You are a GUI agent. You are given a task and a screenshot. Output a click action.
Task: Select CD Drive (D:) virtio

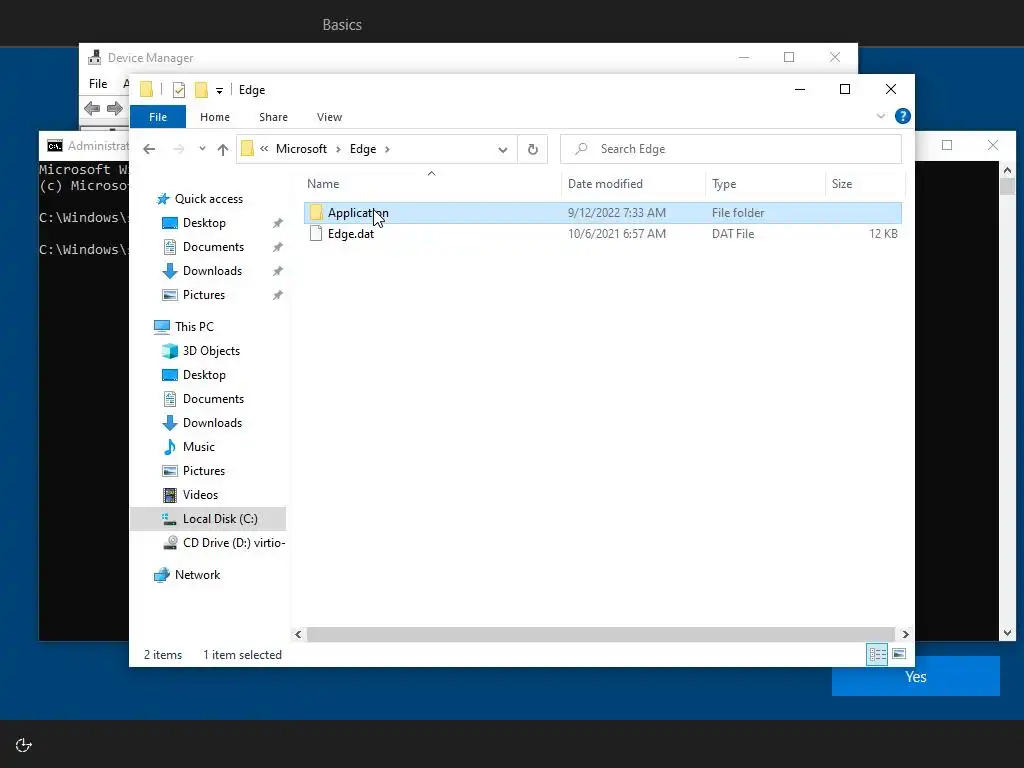coord(234,543)
